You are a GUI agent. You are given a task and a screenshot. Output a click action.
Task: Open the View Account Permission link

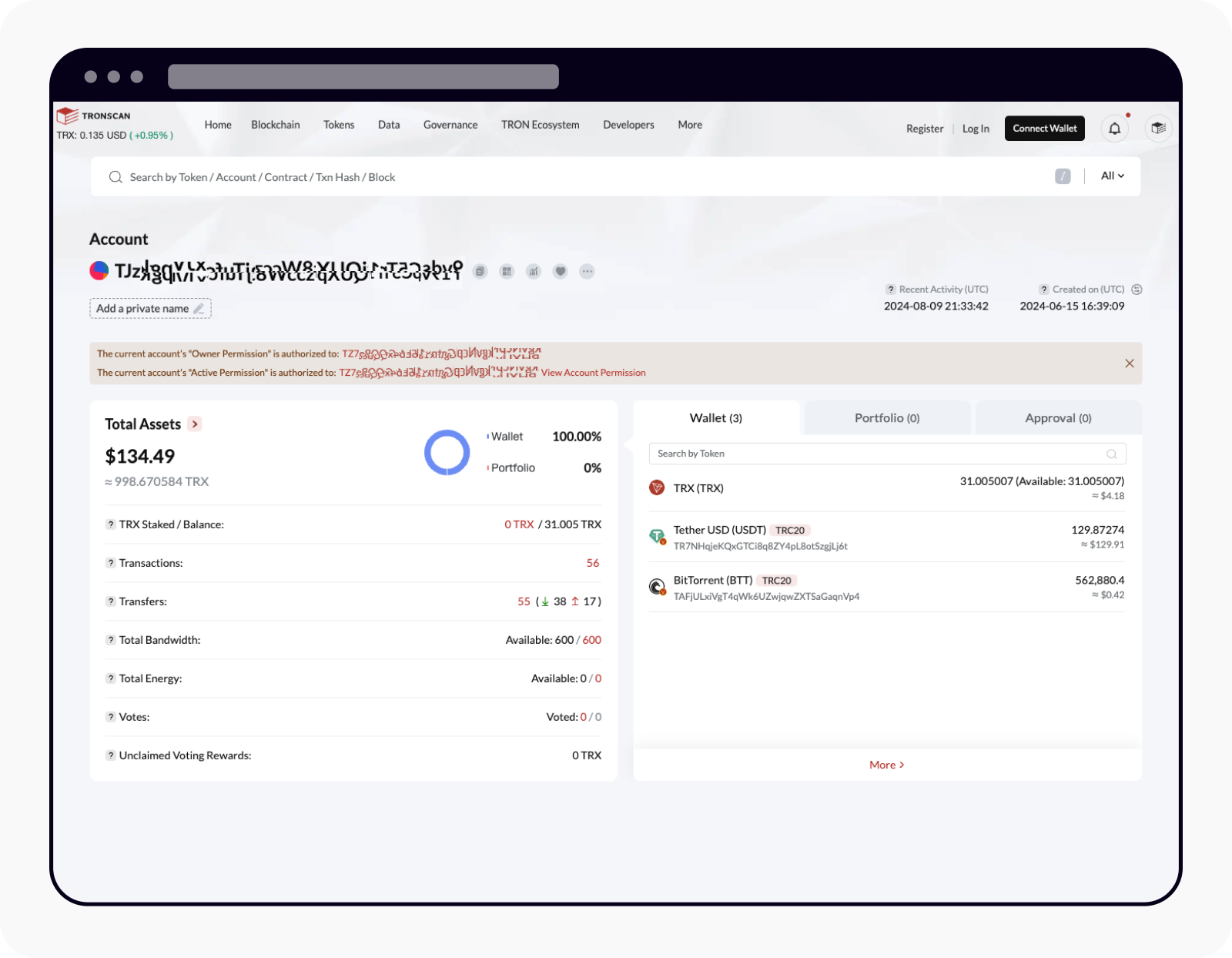coord(592,373)
